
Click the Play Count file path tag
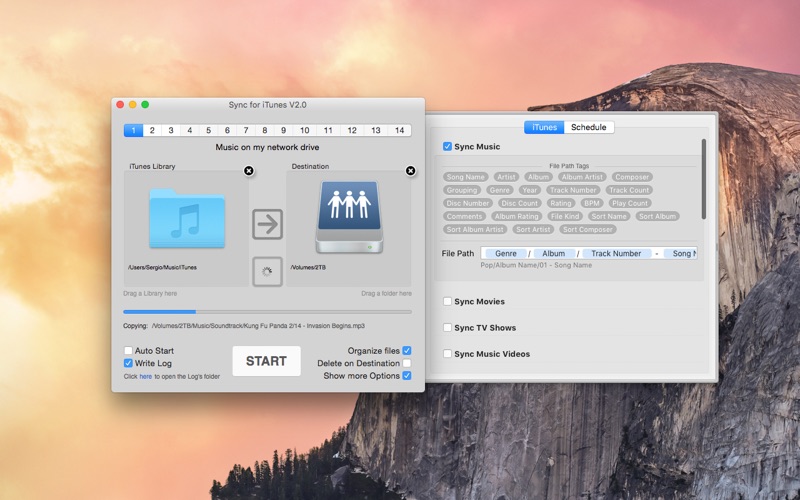click(x=630, y=203)
